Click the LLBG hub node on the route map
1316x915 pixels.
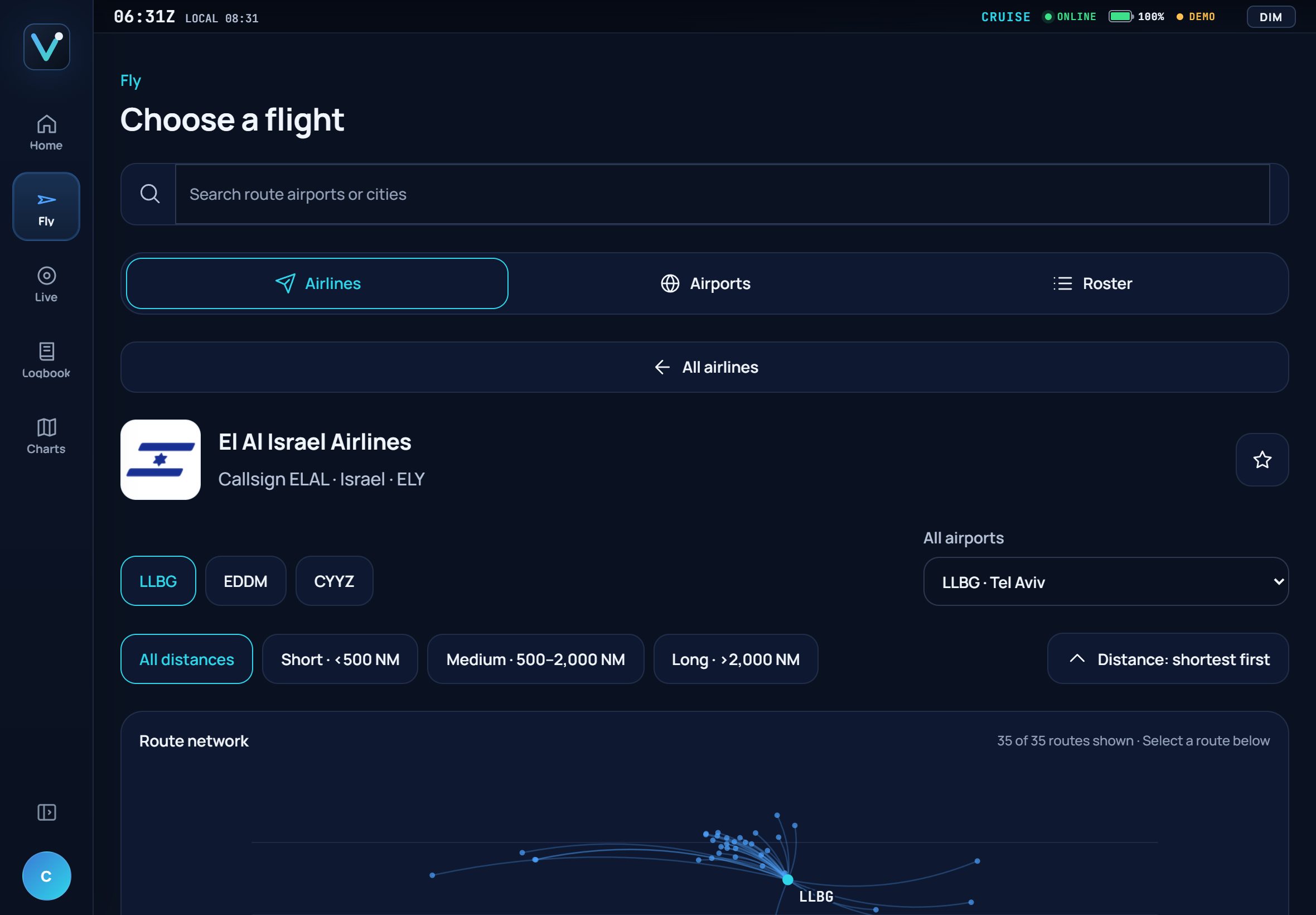[x=788, y=879]
